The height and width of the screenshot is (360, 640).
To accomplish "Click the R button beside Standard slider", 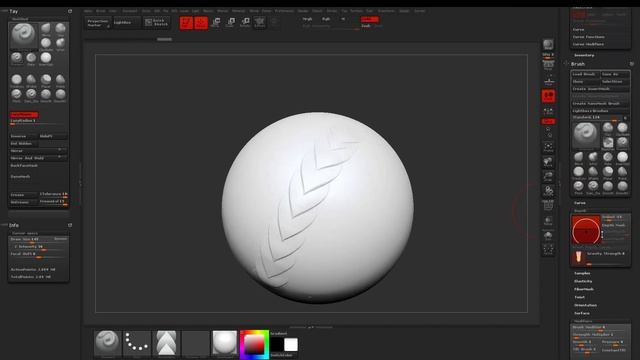I will [624, 118].
